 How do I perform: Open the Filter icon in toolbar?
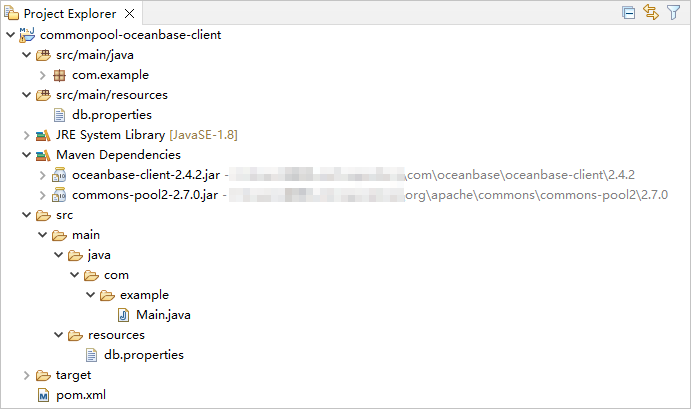coord(673,13)
